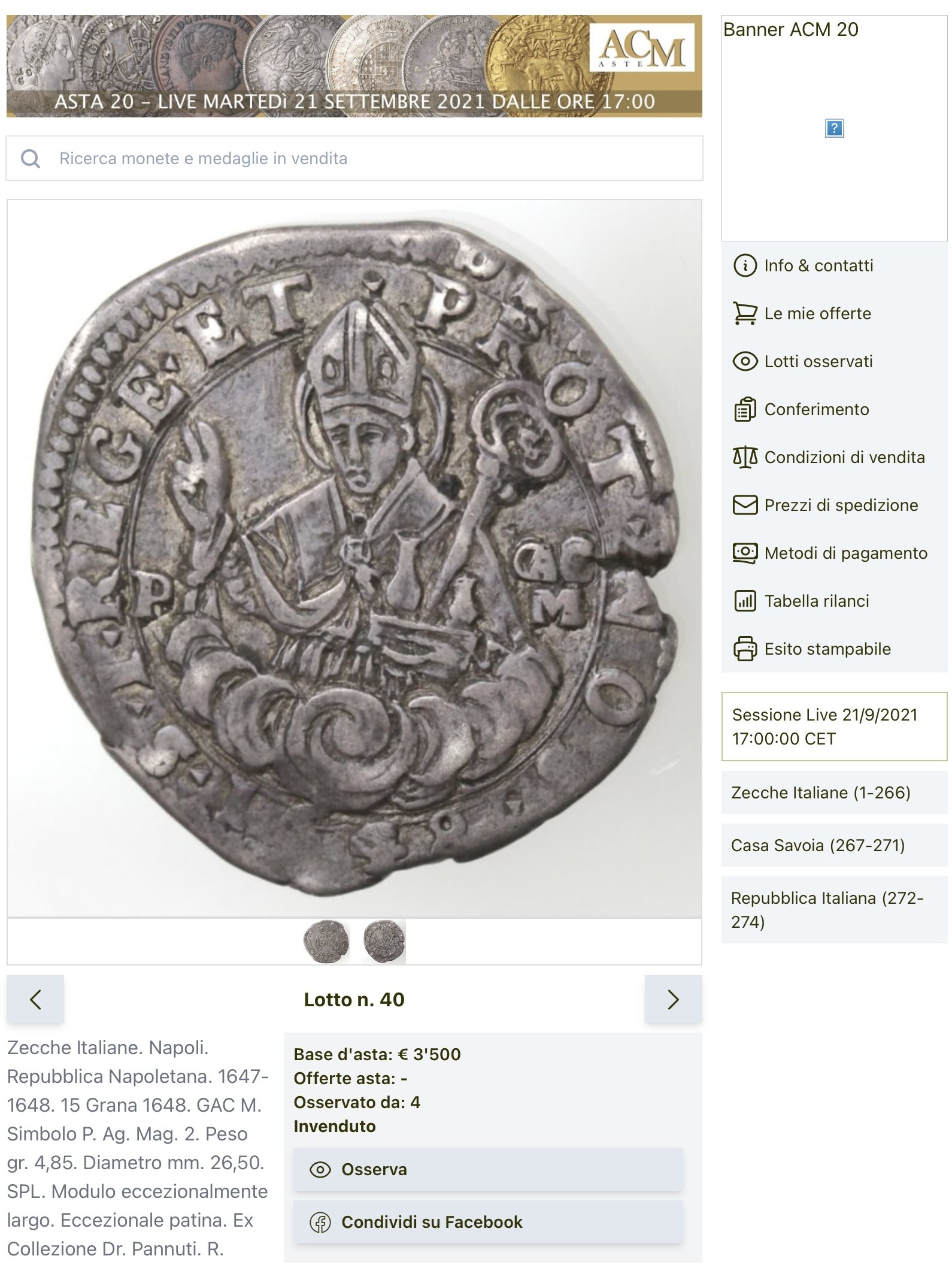Open Repubblica Italiana (272-274) category
Image resolution: width=952 pixels, height=1274 pixels.
click(834, 909)
